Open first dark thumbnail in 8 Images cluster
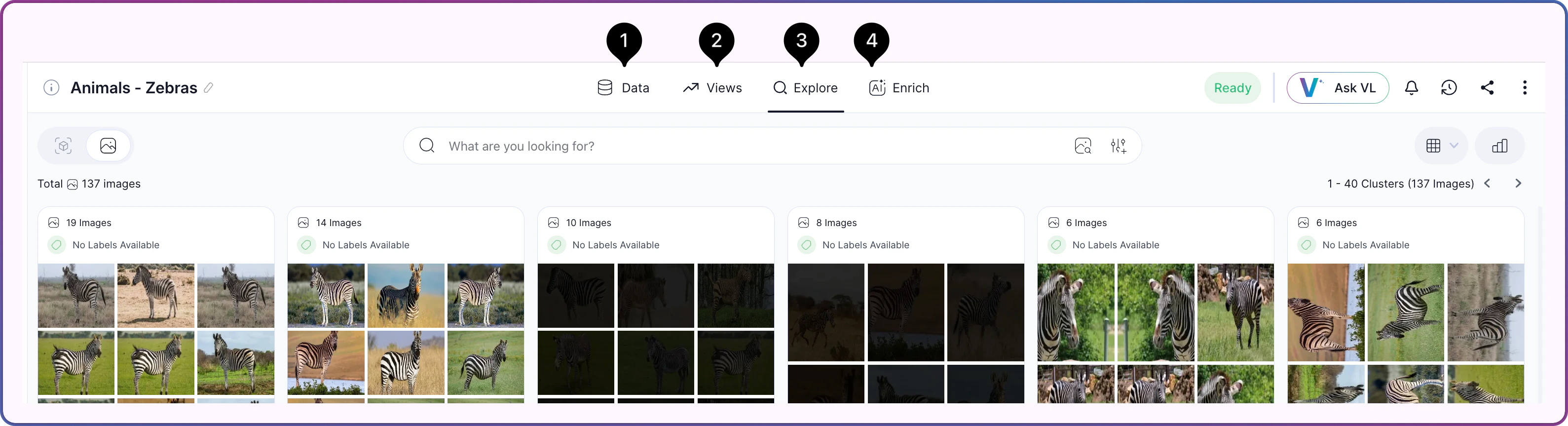The width and height of the screenshot is (1568, 426). [x=826, y=312]
